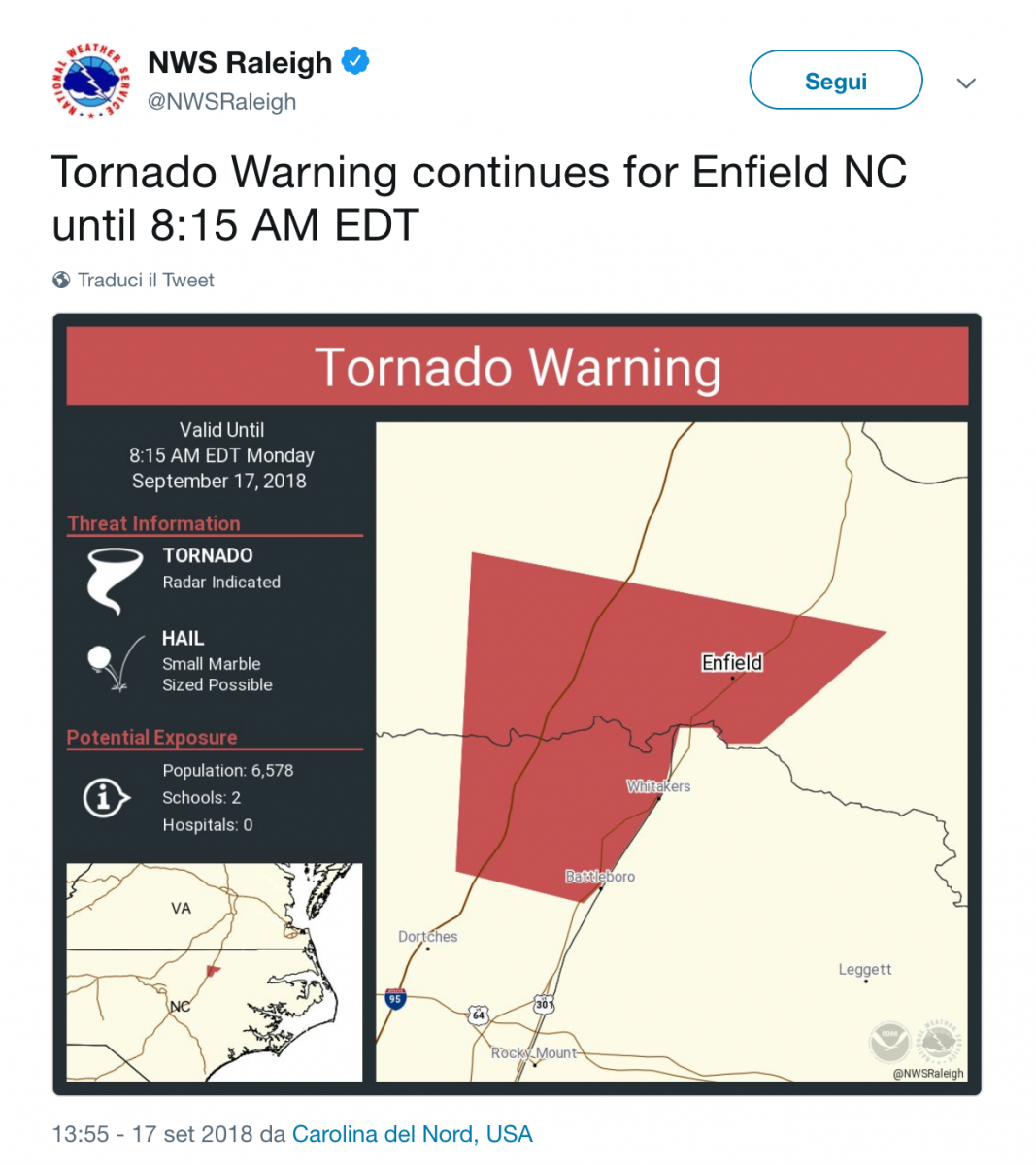Click the NOAA logo on the map
Screen dimensions: 1036x1165
coord(889,1043)
